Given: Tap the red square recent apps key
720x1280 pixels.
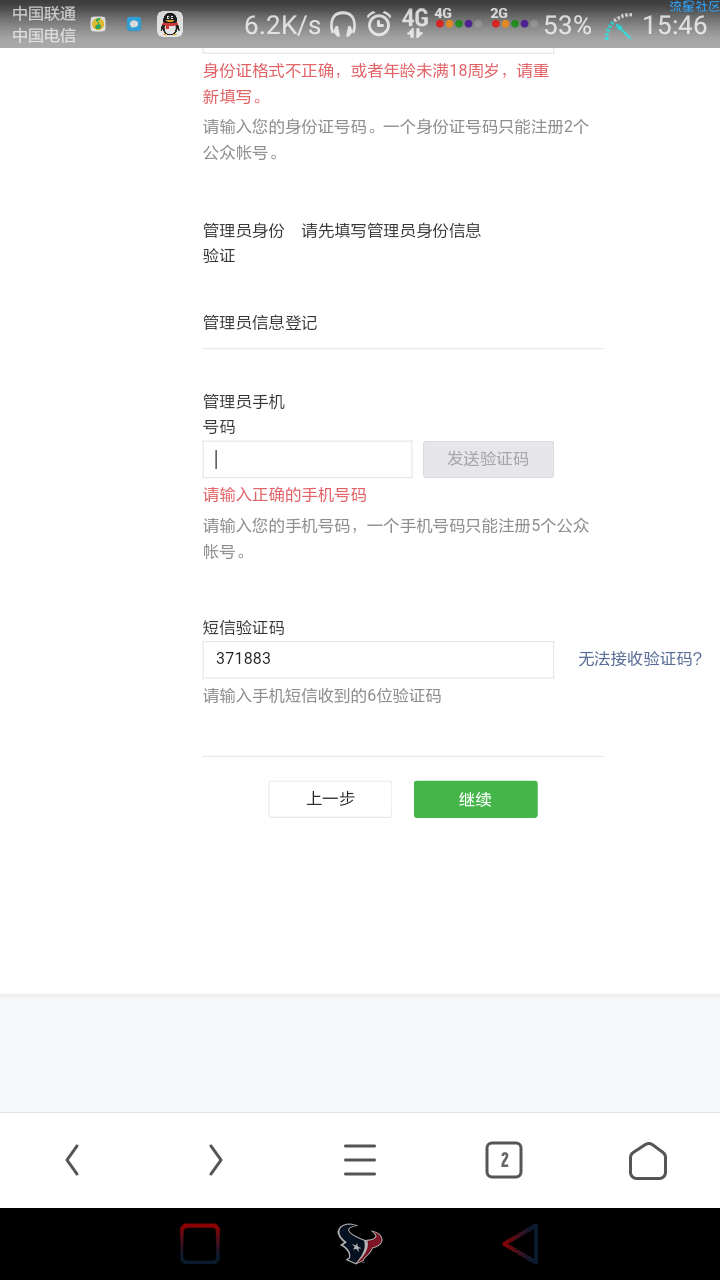Looking at the screenshot, I should click(200, 1244).
